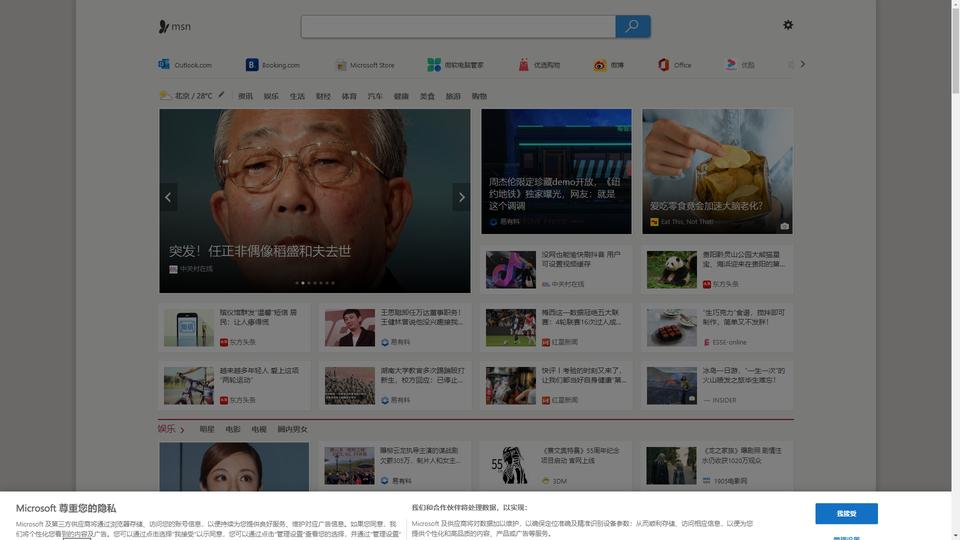
Task: Select the 汽车 navigation tab
Action: [x=375, y=96]
